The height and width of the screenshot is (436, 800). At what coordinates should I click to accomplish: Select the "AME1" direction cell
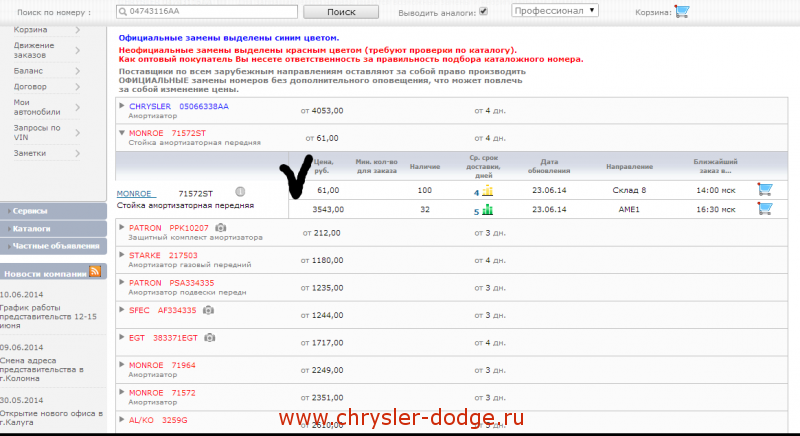tap(629, 210)
